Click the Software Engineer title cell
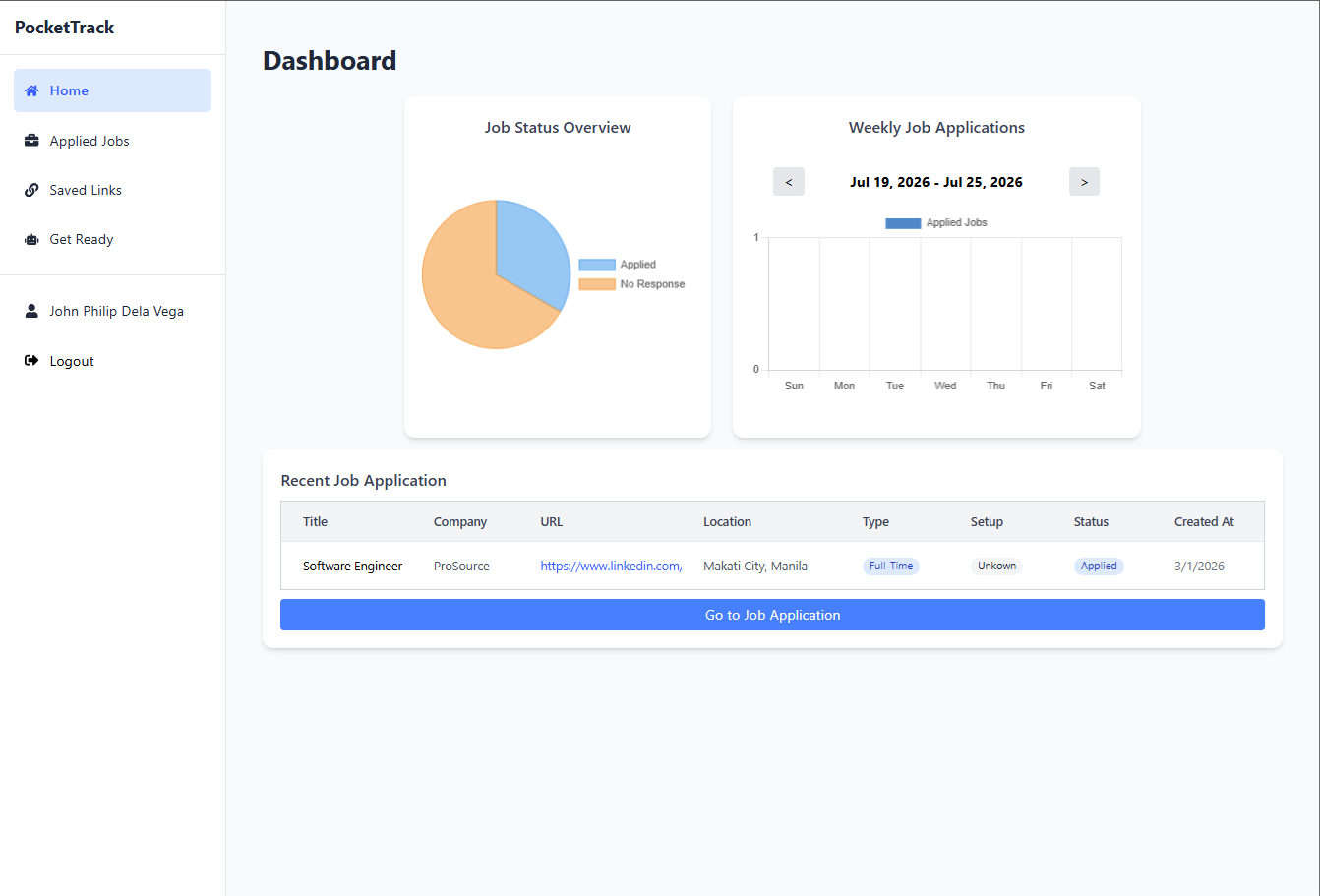Image resolution: width=1320 pixels, height=896 pixels. coord(352,566)
